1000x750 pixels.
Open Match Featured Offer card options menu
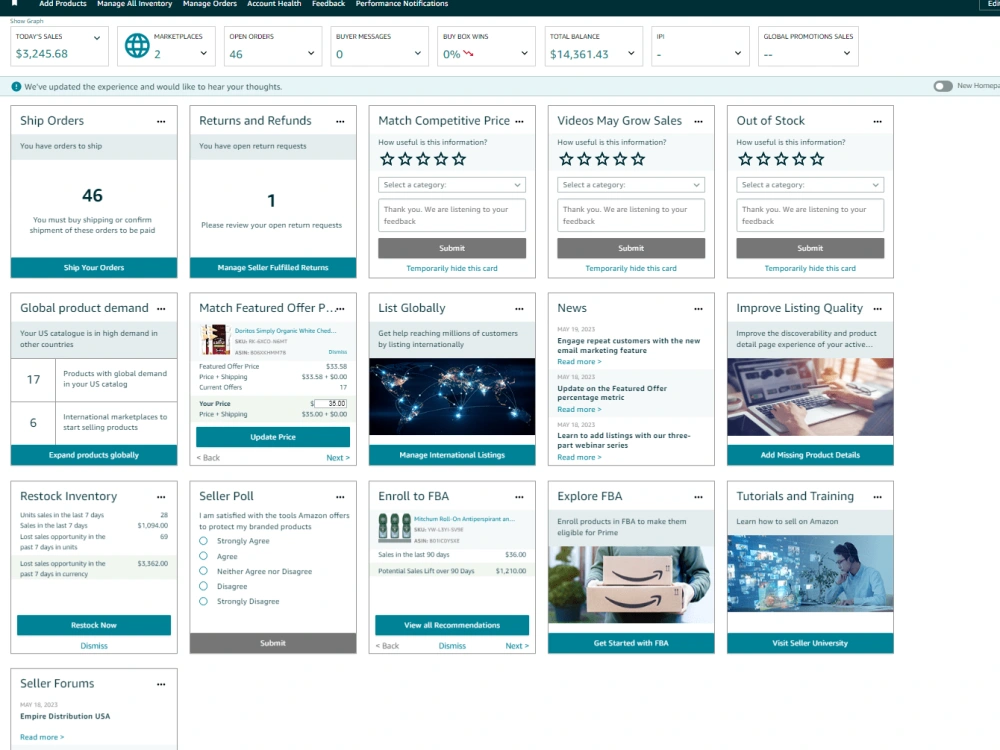[x=341, y=309]
